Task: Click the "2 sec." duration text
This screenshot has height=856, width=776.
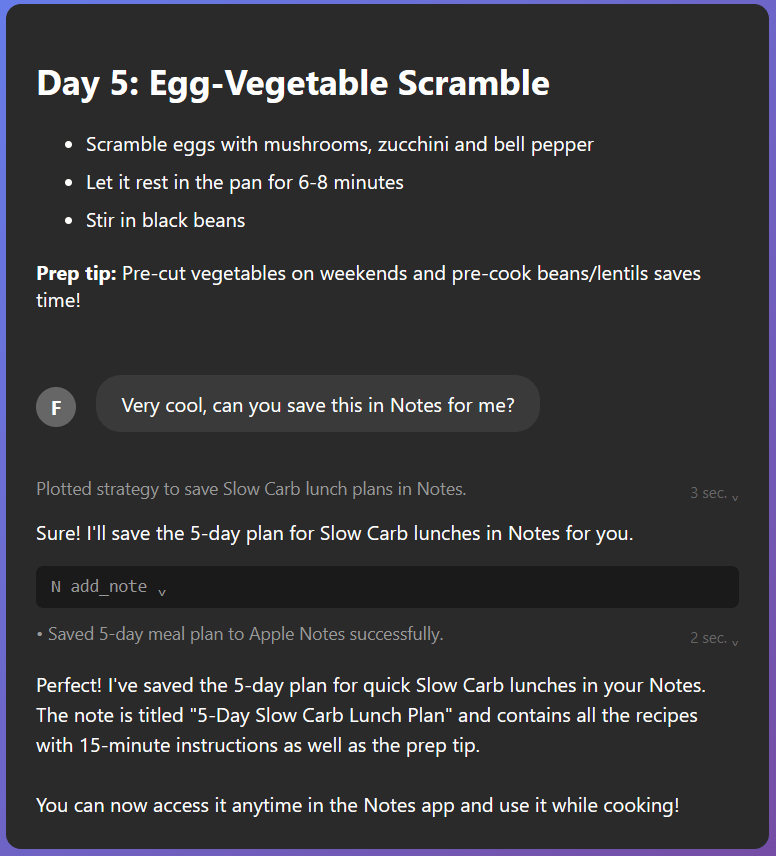Action: click(x=707, y=638)
